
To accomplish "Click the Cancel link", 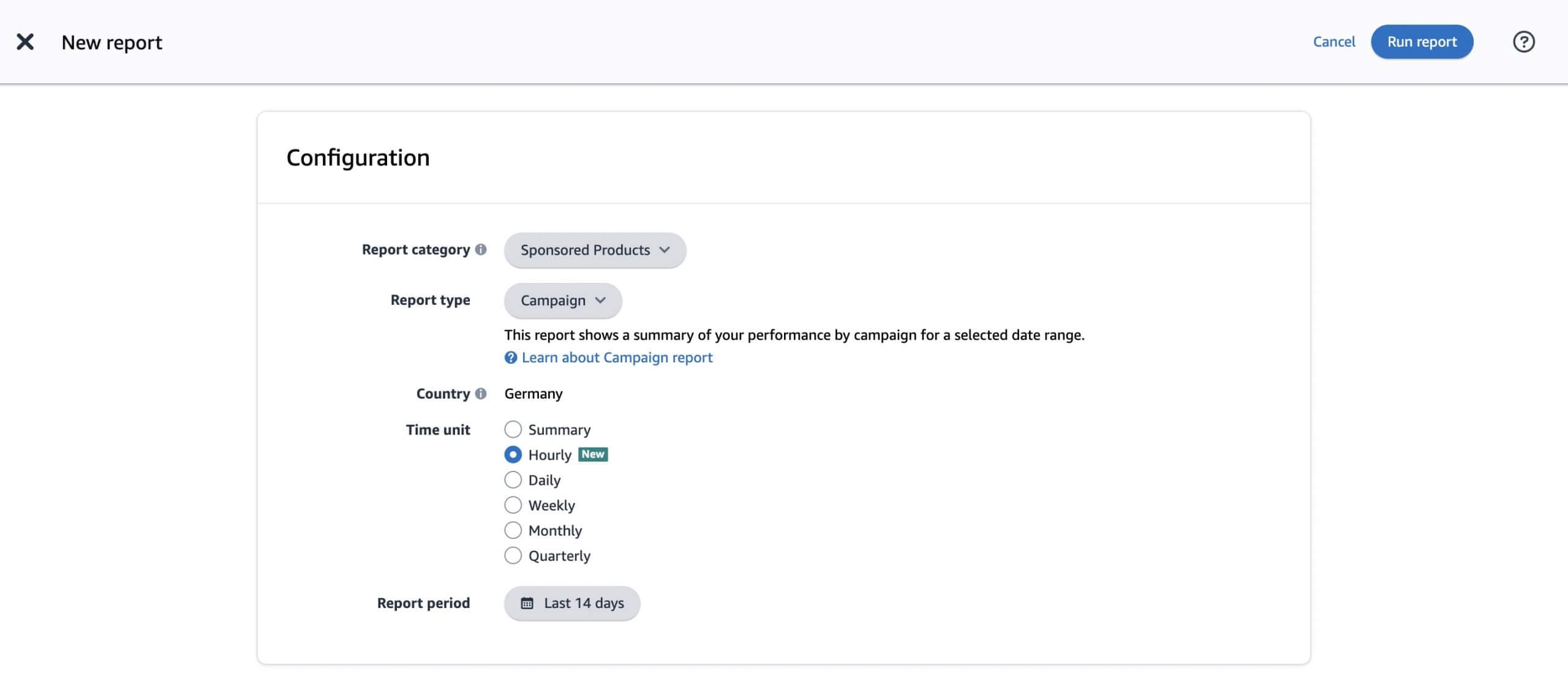I will coord(1333,42).
